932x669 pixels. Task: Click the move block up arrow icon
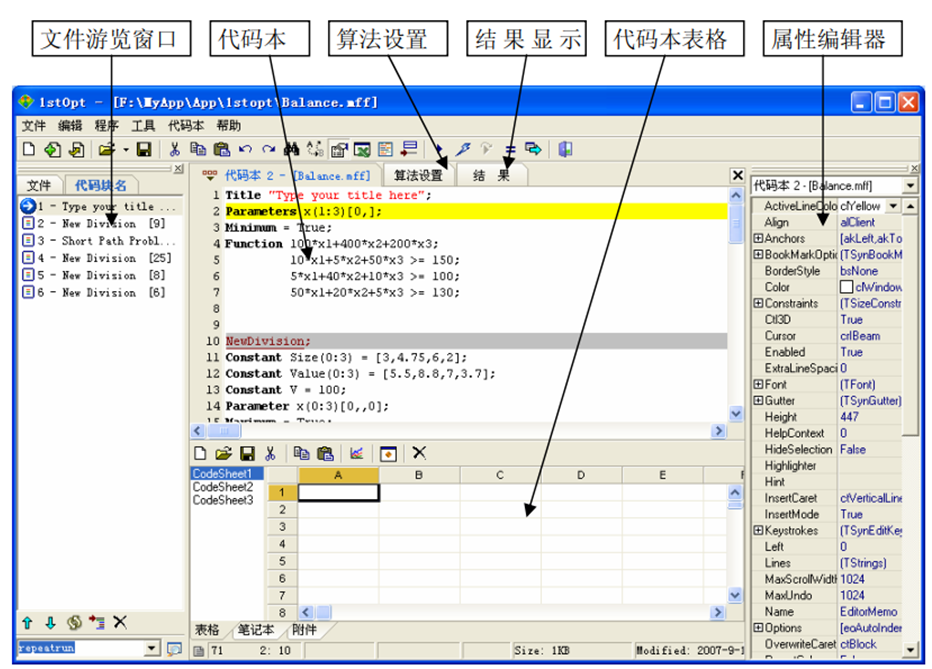pos(27,622)
